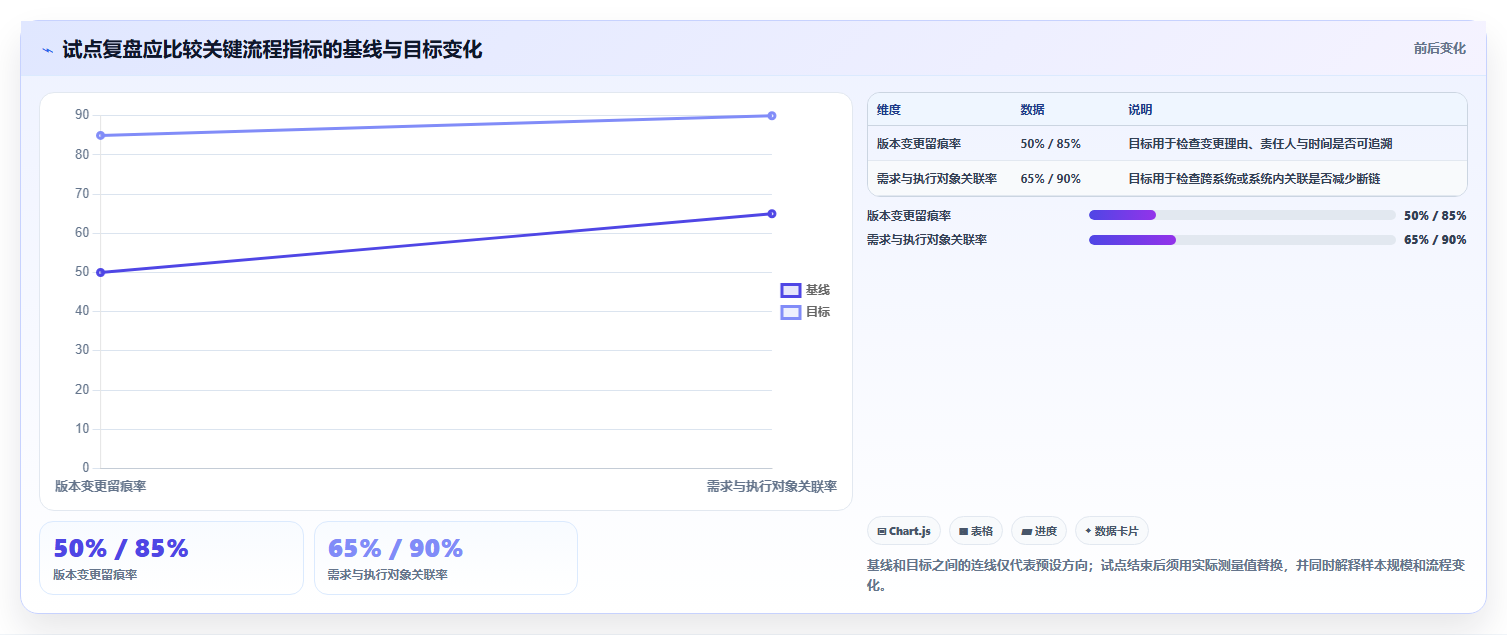The image size is (1507, 635).
Task: Click the 维度 column header
Action: [889, 110]
